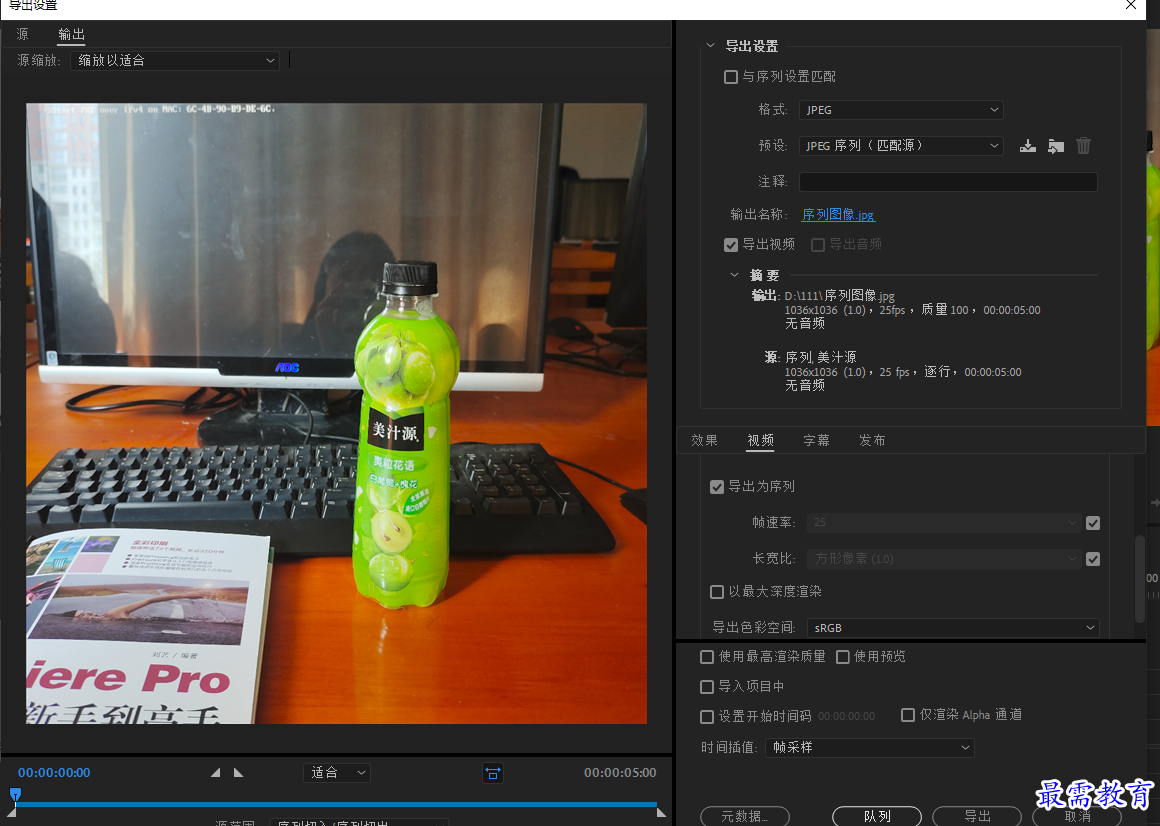
Task: Uncheck the aspect ratio match-source checkbox
Action: point(1093,559)
